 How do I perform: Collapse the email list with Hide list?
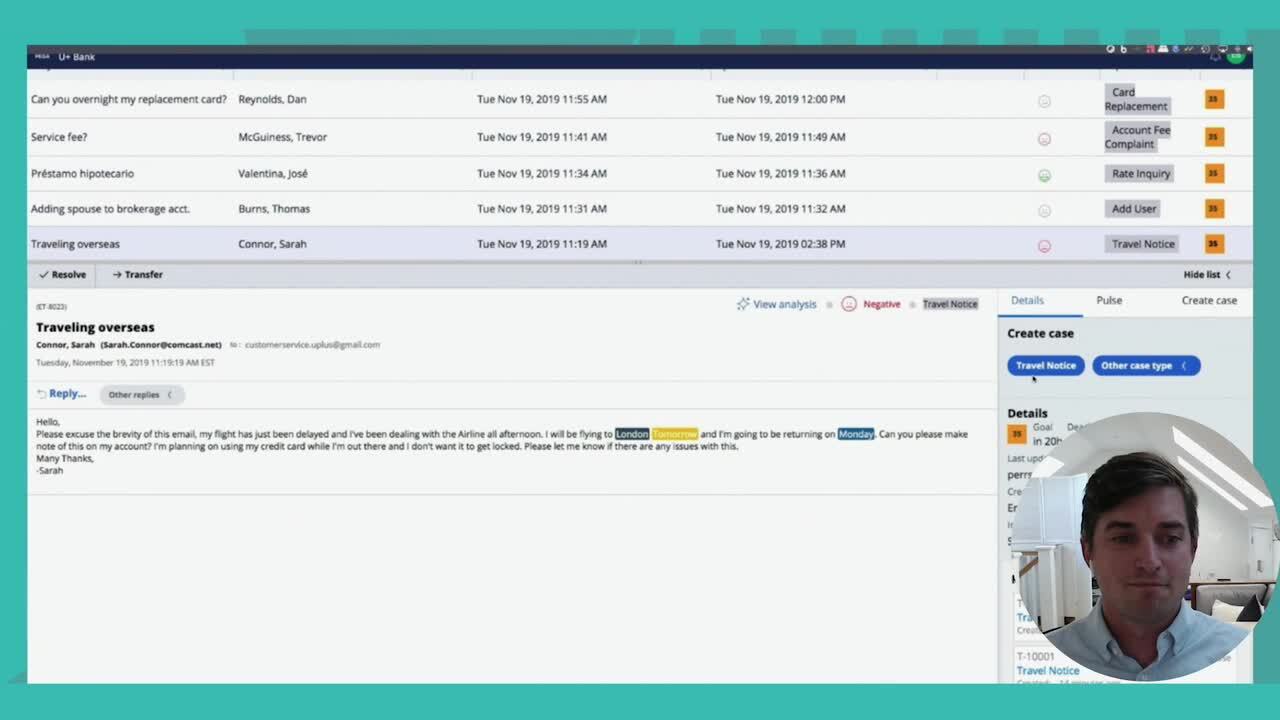pos(1207,275)
